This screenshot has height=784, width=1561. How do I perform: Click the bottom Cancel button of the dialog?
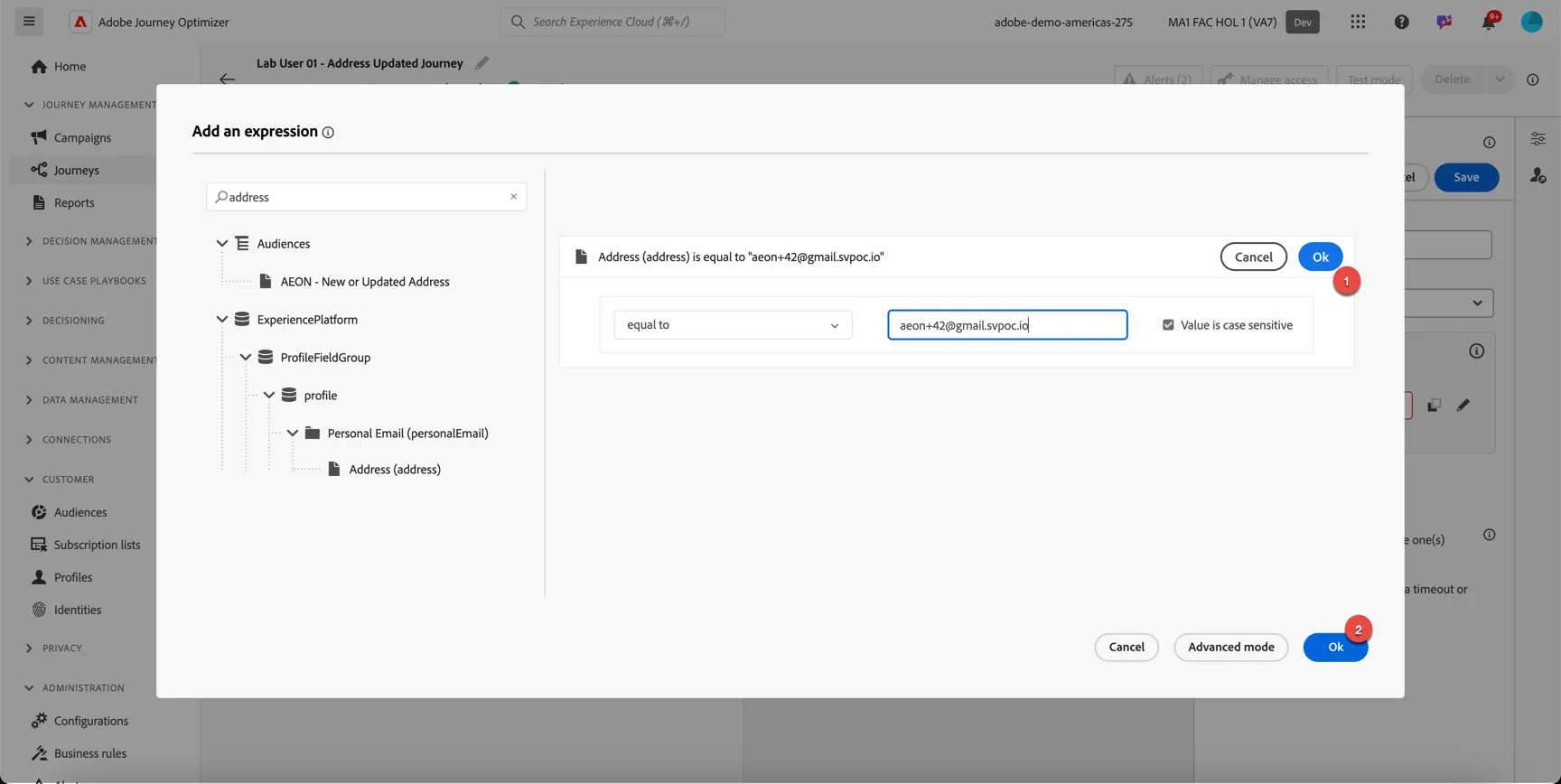pos(1126,647)
